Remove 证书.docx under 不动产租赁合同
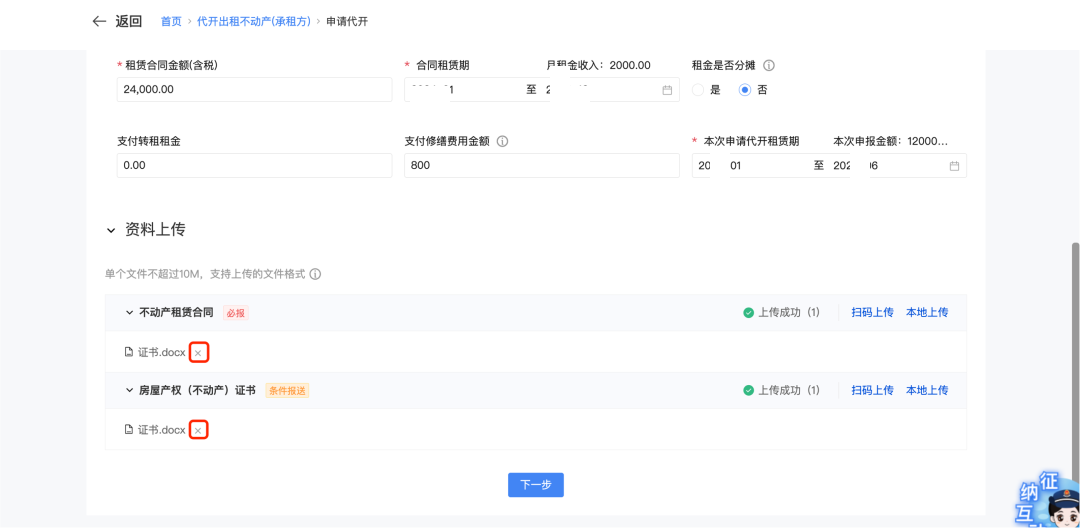This screenshot has height=528, width=1080. [x=198, y=352]
